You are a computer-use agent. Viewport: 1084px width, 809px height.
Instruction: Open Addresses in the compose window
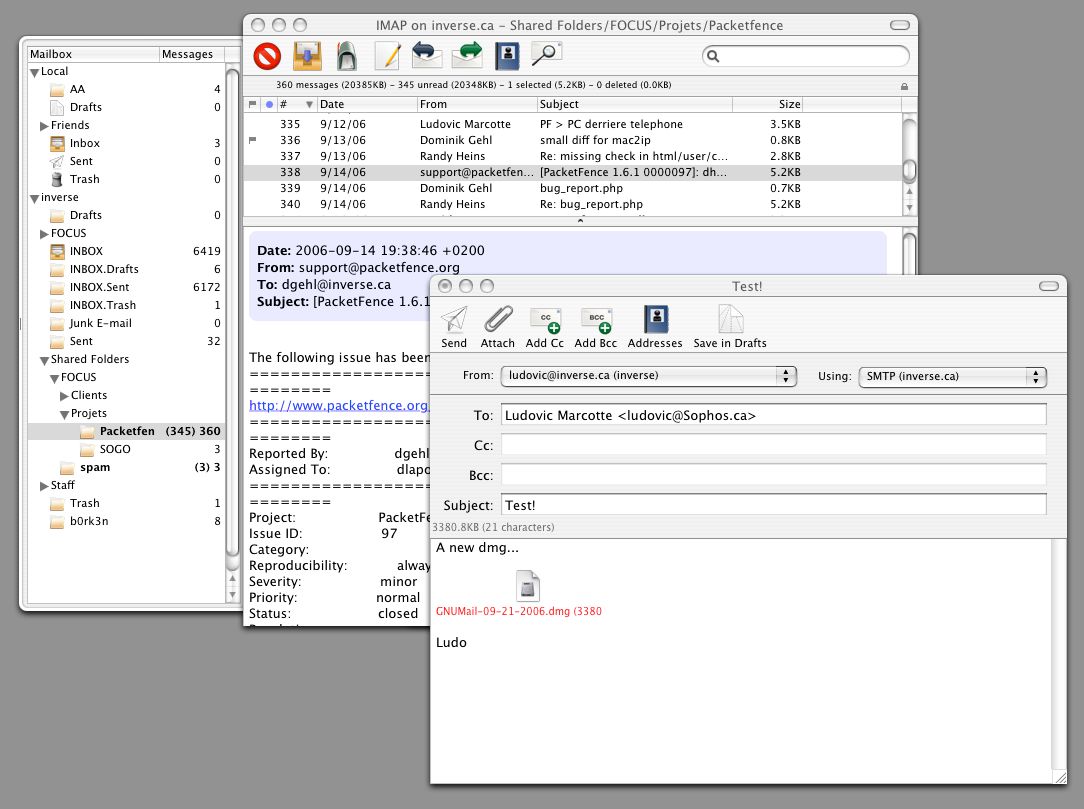click(x=656, y=319)
